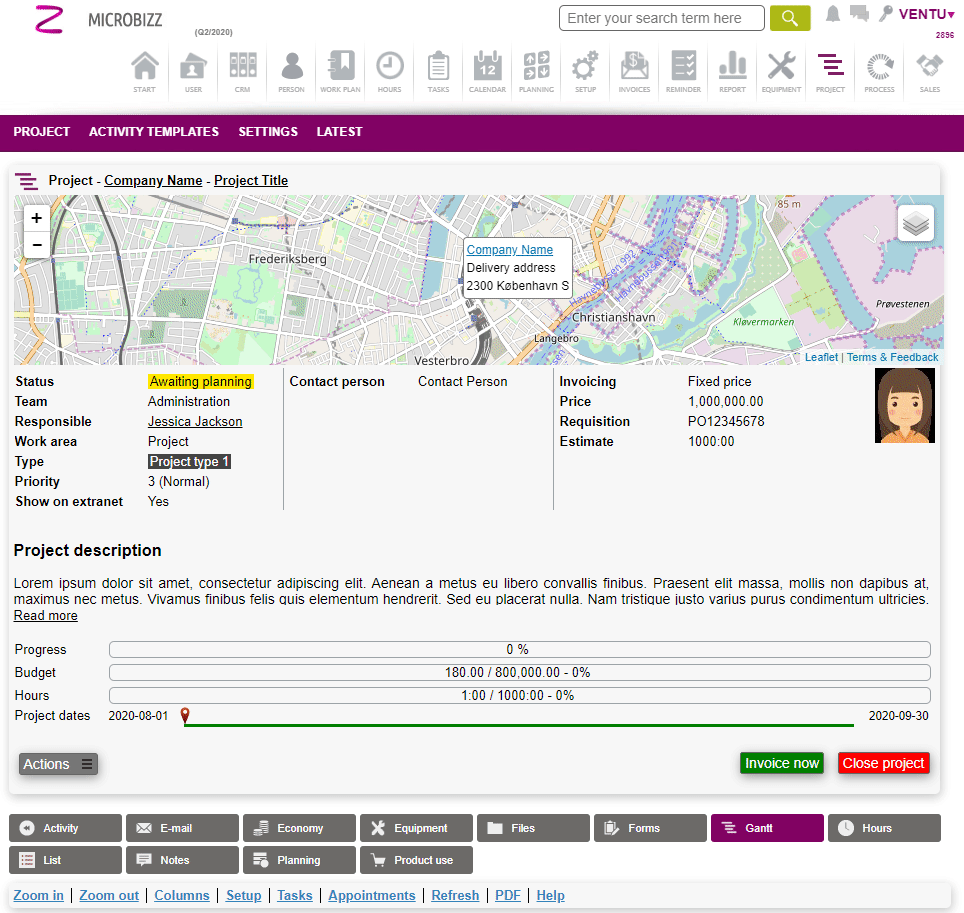
Task: Zoom in on the map
Action: 37,218
